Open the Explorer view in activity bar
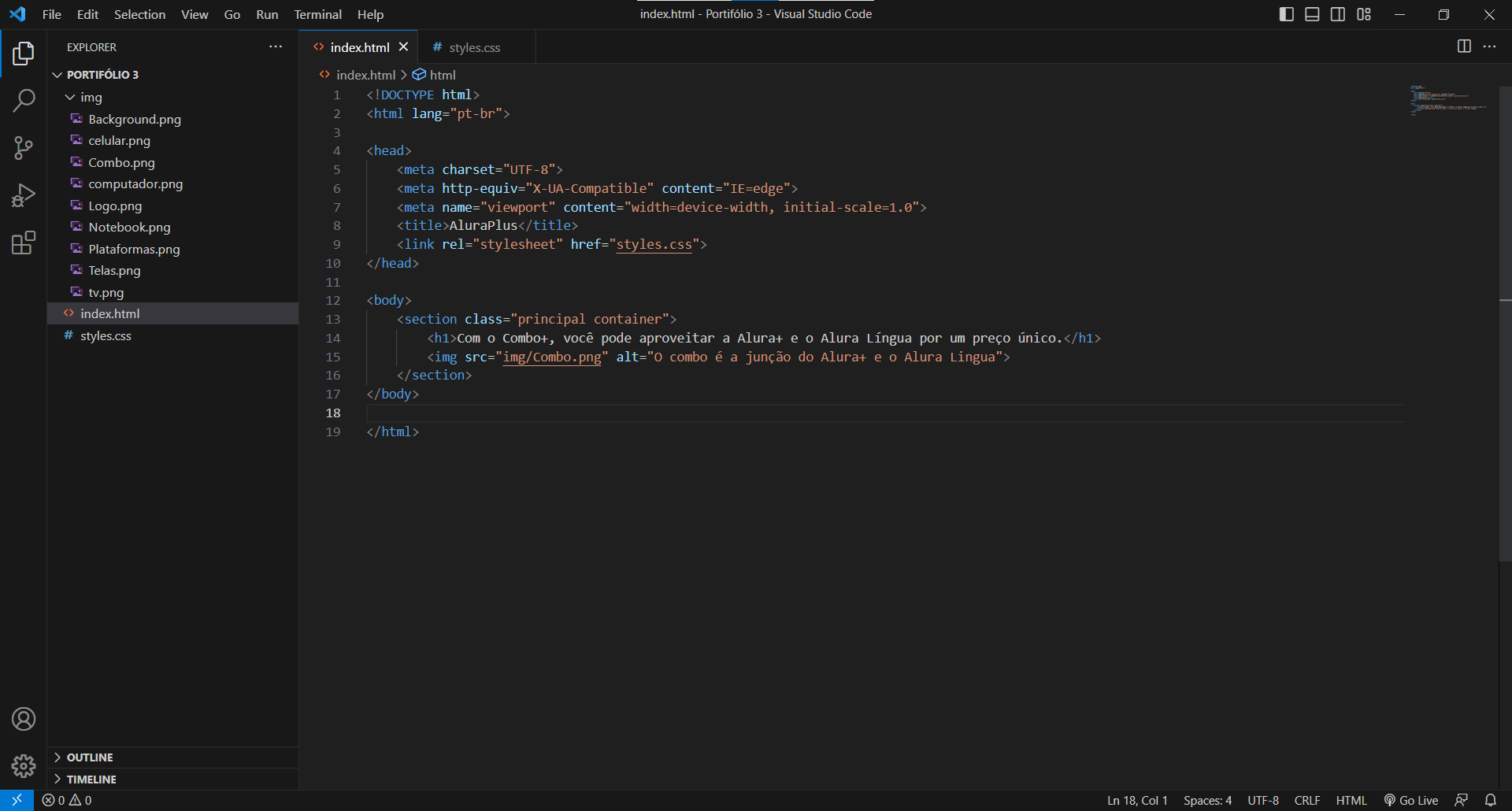This screenshot has width=1512, height=811. (x=24, y=54)
